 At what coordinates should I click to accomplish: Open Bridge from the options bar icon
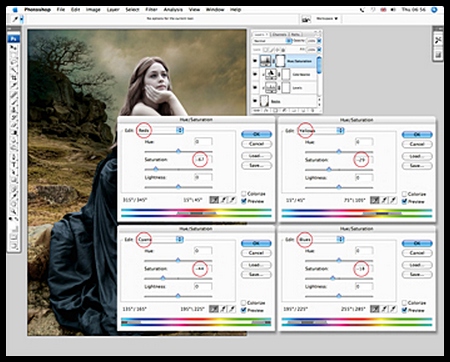coord(306,19)
